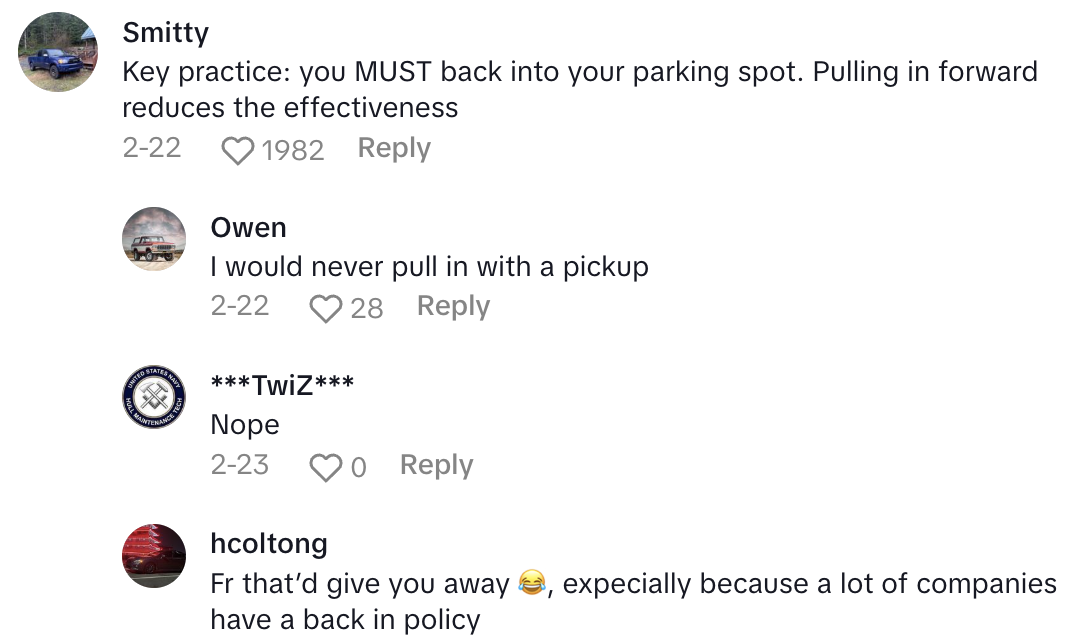Visit the Smitty username profile
This screenshot has width=1092, height=644.
point(165,33)
